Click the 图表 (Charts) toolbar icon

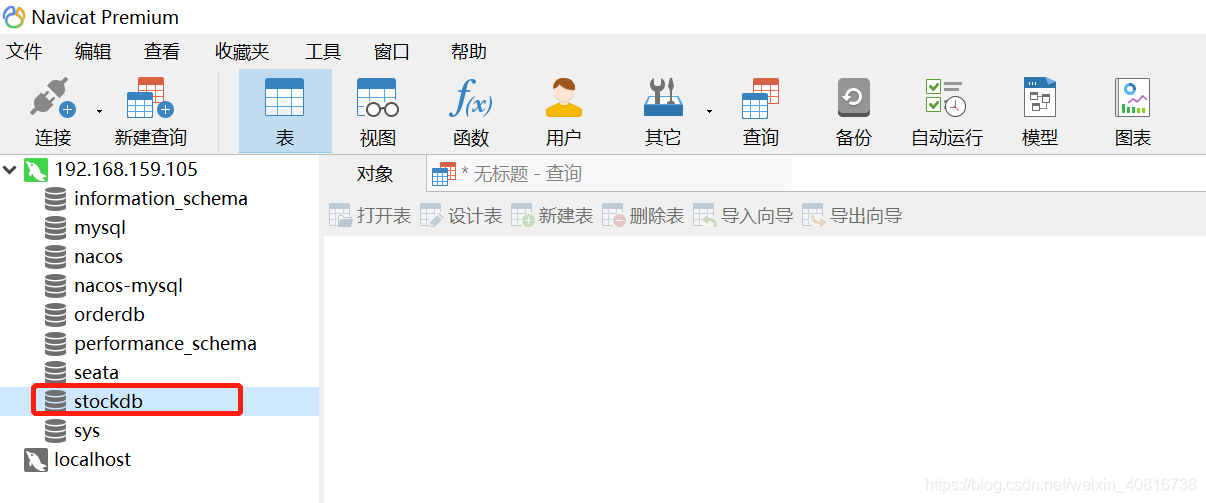(x=1133, y=99)
